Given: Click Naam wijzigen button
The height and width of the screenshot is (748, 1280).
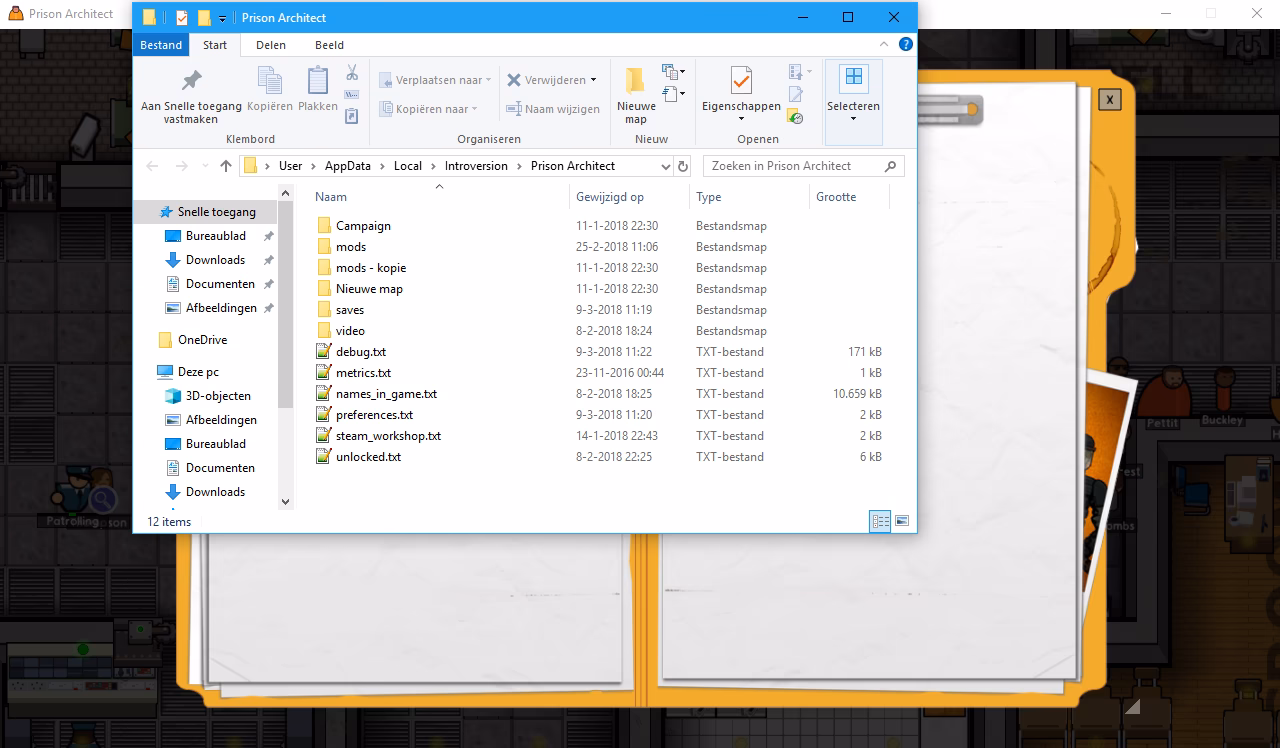Looking at the screenshot, I should point(553,109).
